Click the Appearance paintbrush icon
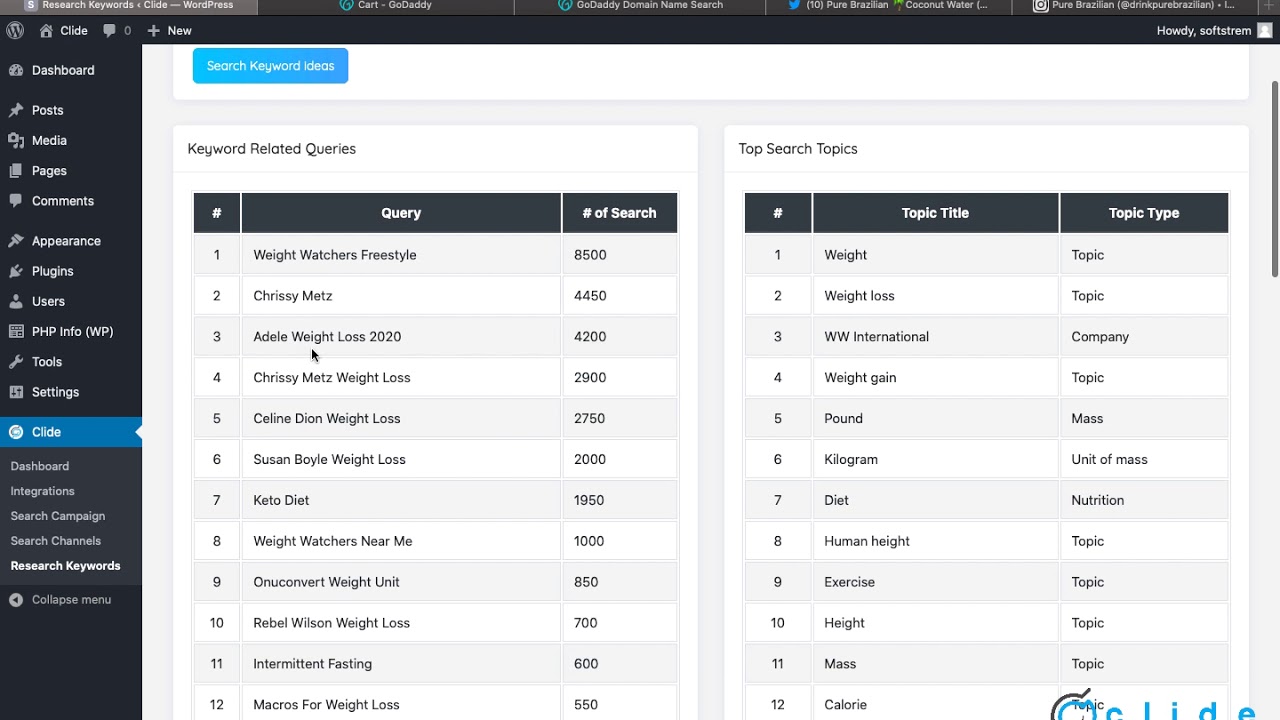 15,240
